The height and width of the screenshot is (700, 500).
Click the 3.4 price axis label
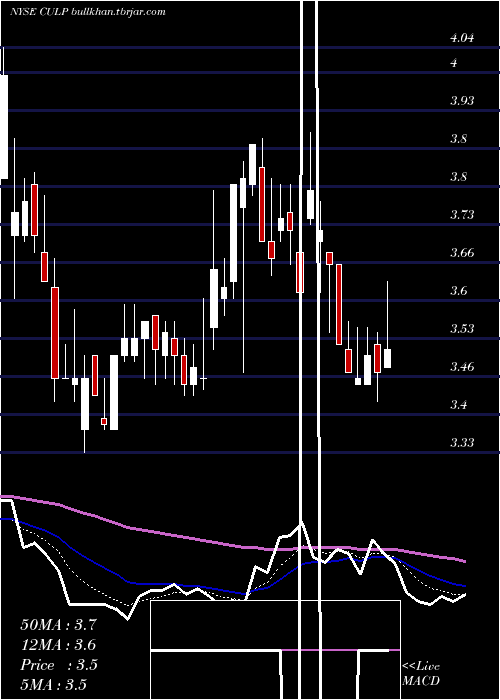459,405
